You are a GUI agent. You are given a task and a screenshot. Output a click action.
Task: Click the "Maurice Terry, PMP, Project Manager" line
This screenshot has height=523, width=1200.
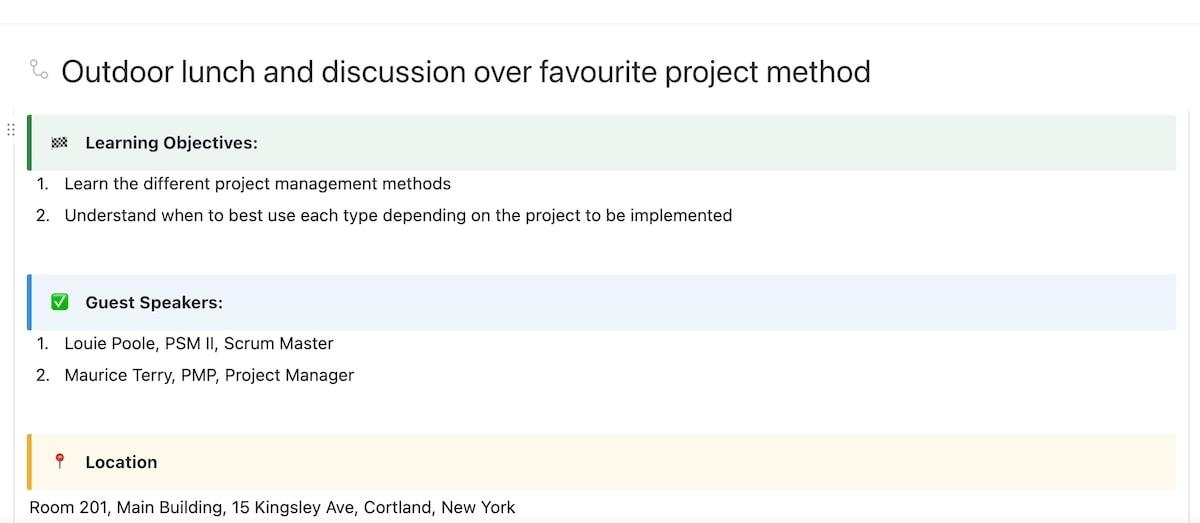[x=209, y=375]
